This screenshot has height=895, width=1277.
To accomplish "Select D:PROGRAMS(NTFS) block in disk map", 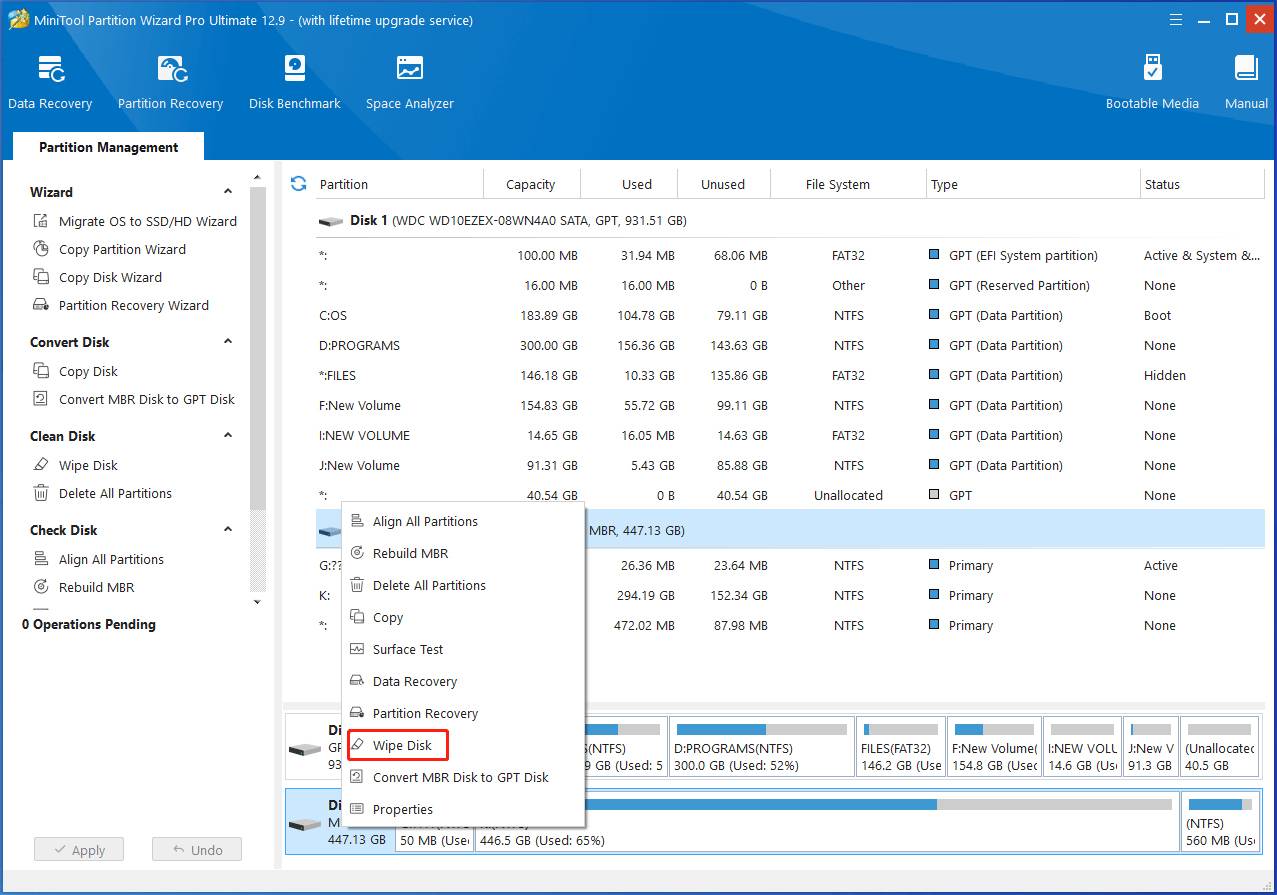I will [761, 747].
